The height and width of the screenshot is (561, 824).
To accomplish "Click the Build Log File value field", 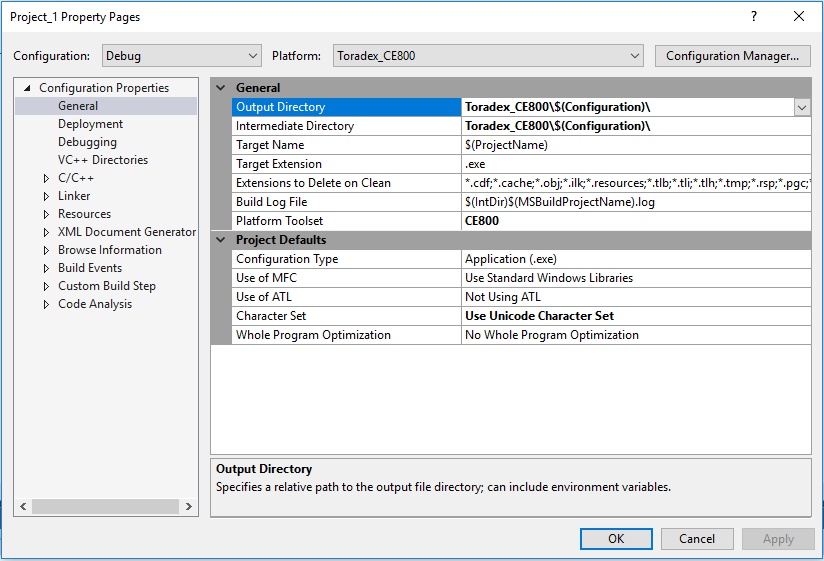I will (x=636, y=202).
